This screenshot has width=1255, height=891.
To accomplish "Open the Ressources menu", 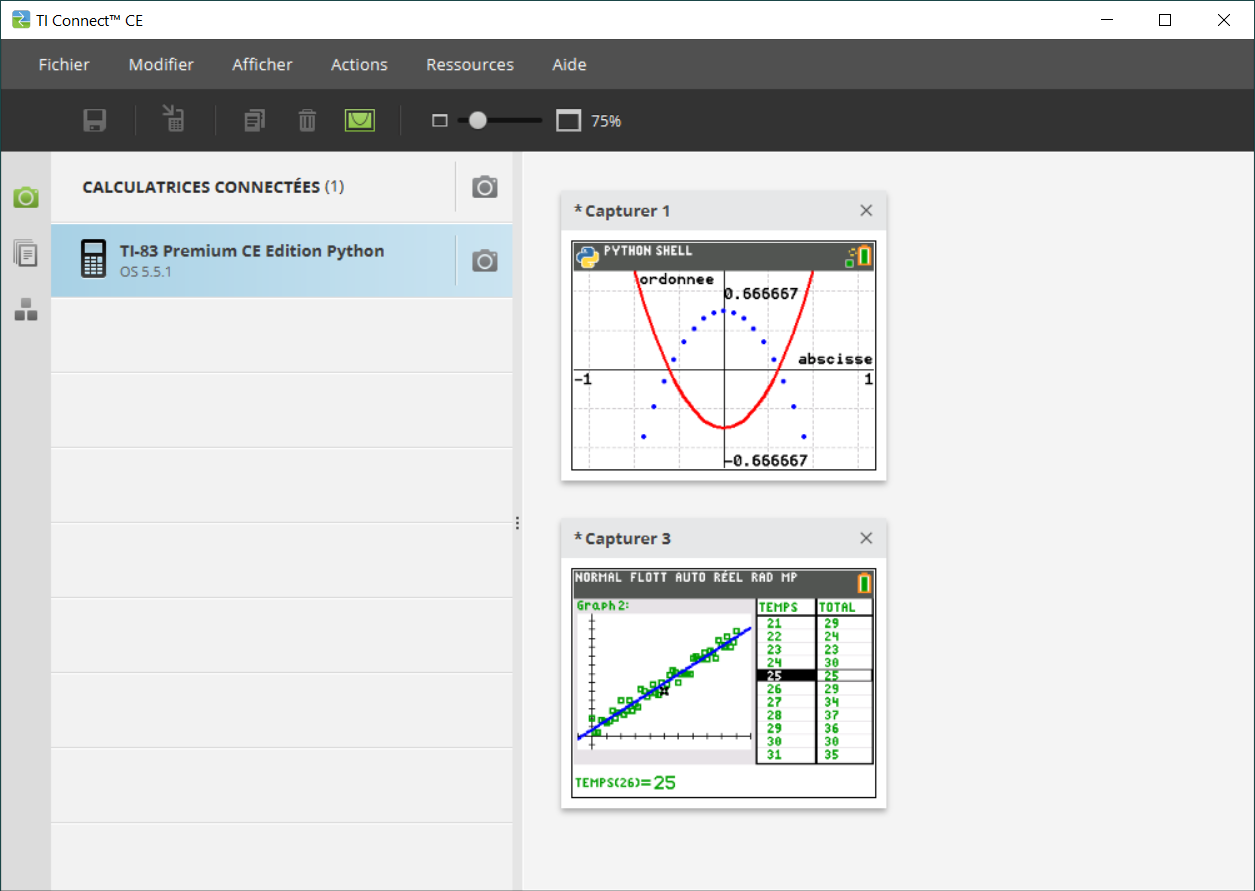I will click(470, 65).
